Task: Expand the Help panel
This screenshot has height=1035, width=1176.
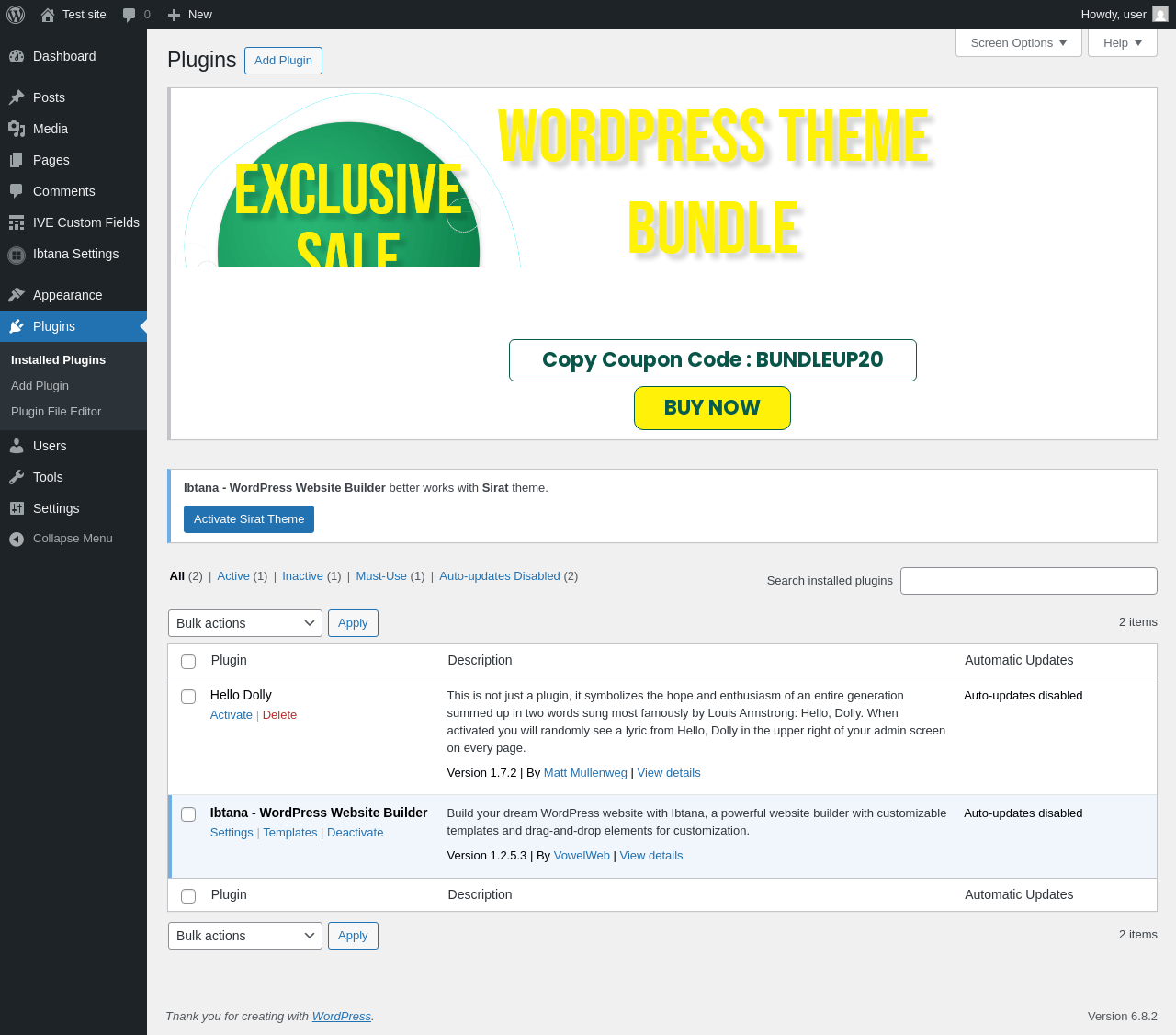Action: (1123, 43)
